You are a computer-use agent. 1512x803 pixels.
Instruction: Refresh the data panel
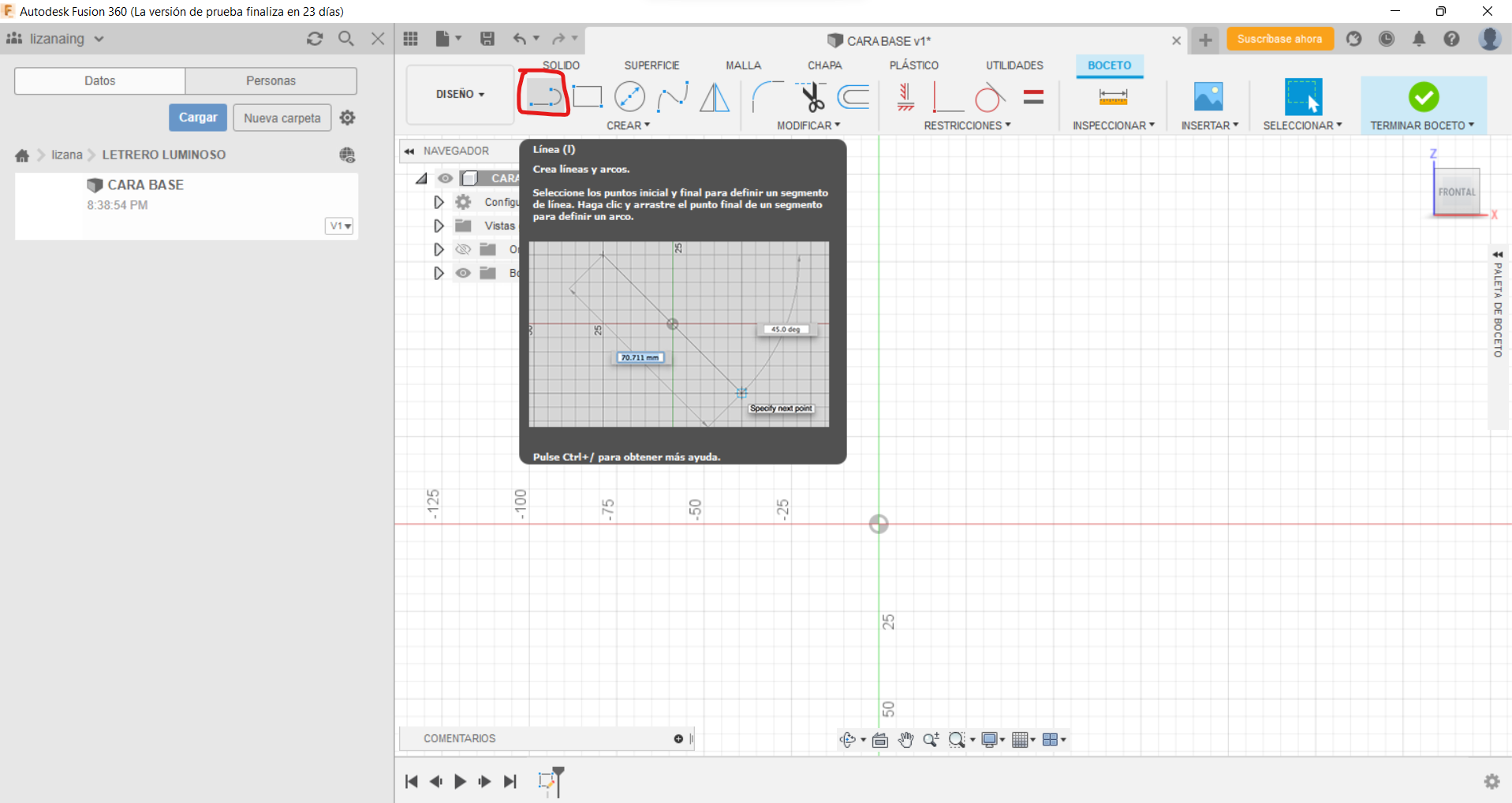[x=315, y=39]
